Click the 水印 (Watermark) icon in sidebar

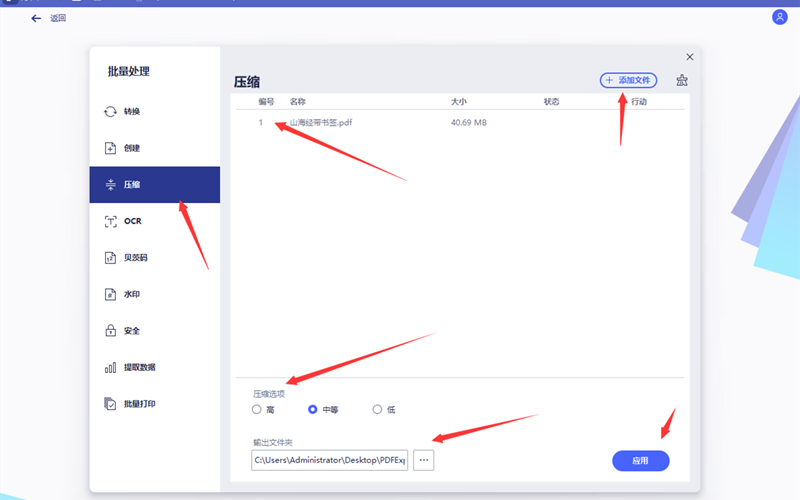point(110,295)
